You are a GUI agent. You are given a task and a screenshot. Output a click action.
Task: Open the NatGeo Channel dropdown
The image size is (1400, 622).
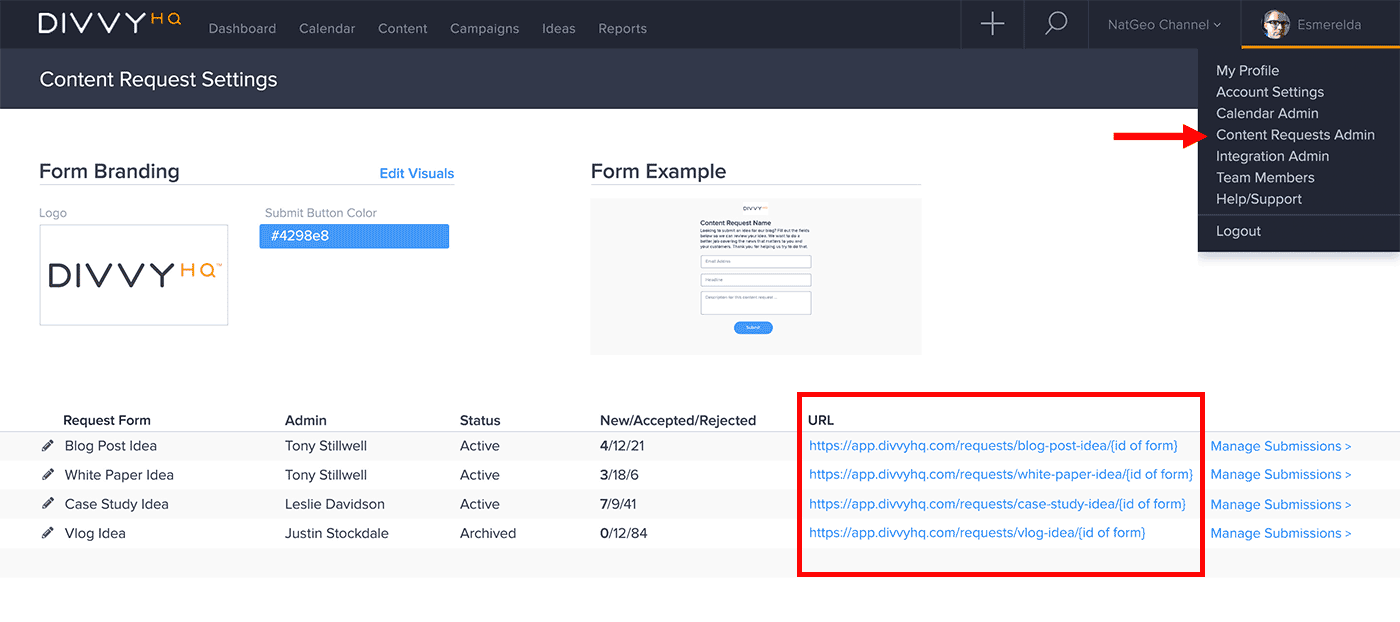[1164, 25]
